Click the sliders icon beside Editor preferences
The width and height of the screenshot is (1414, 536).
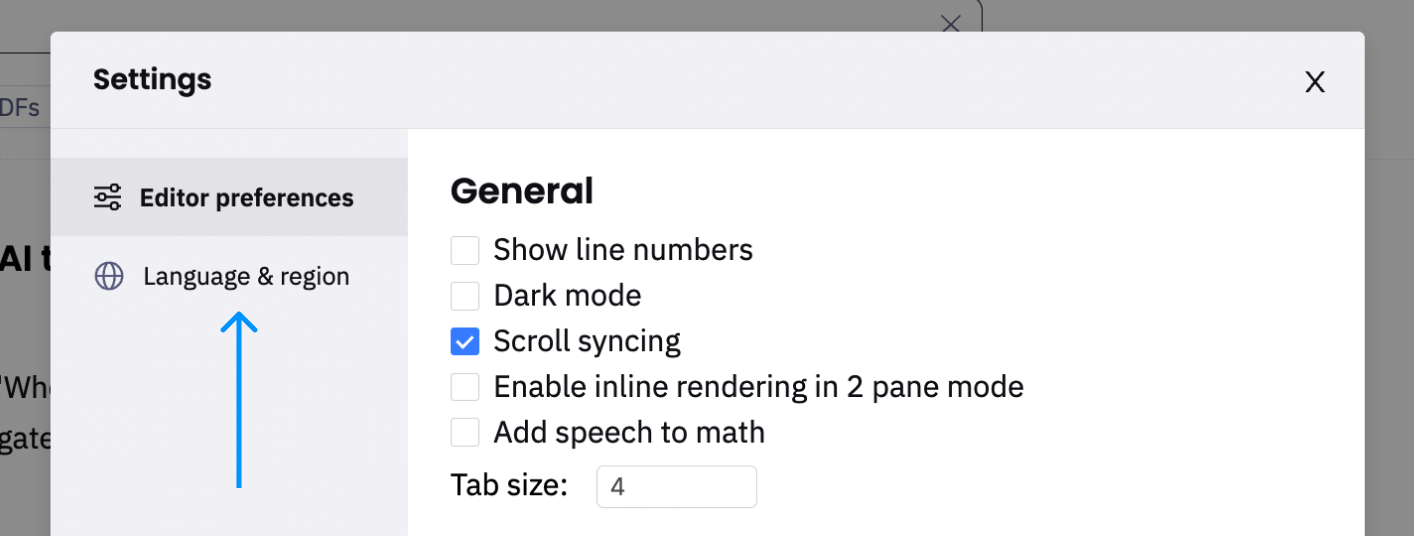point(108,197)
